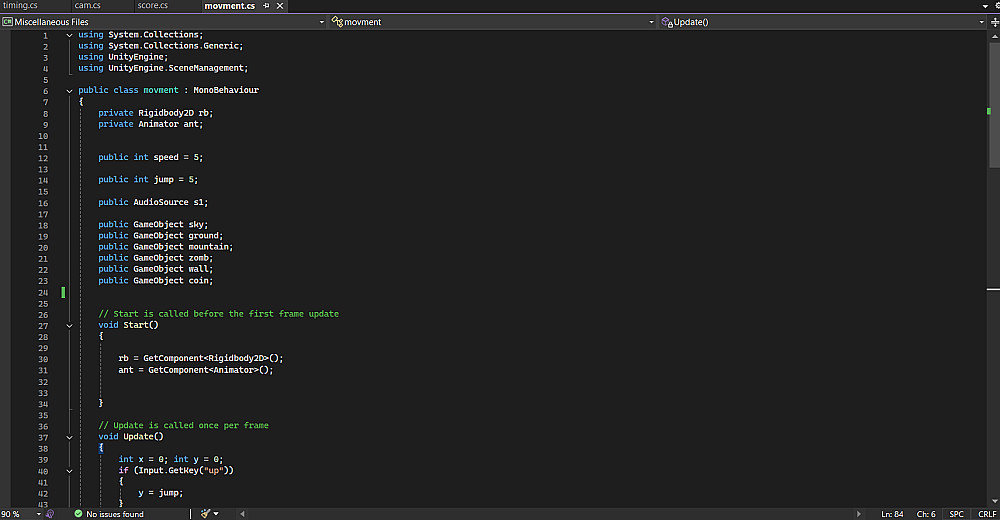
Task: Collapse the if Input.GetKey block at line 40
Action: tap(70, 471)
